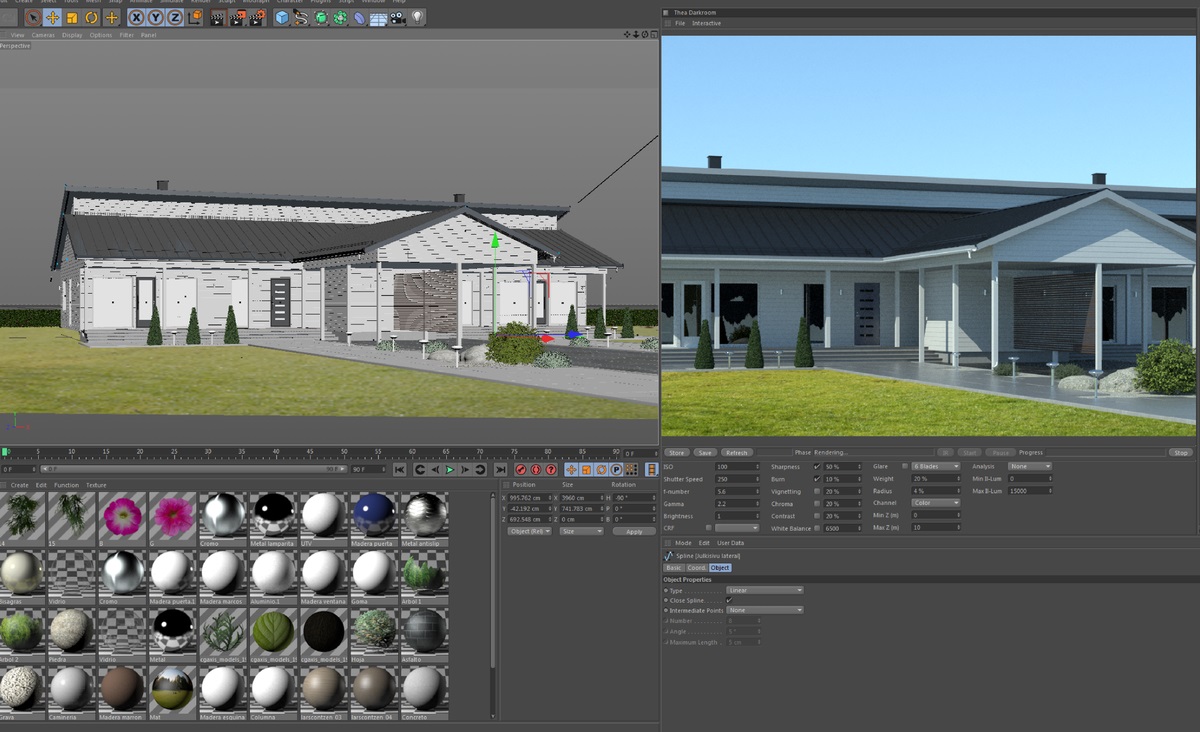Switch to the Coord. attributes tab
This screenshot has height=732, width=1200.
[x=696, y=567]
